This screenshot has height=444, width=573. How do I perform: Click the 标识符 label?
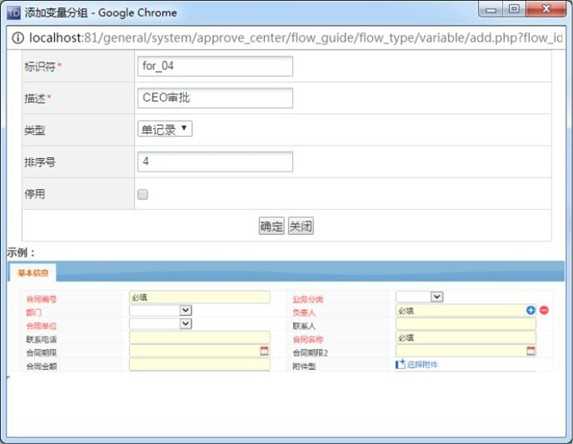40,67
